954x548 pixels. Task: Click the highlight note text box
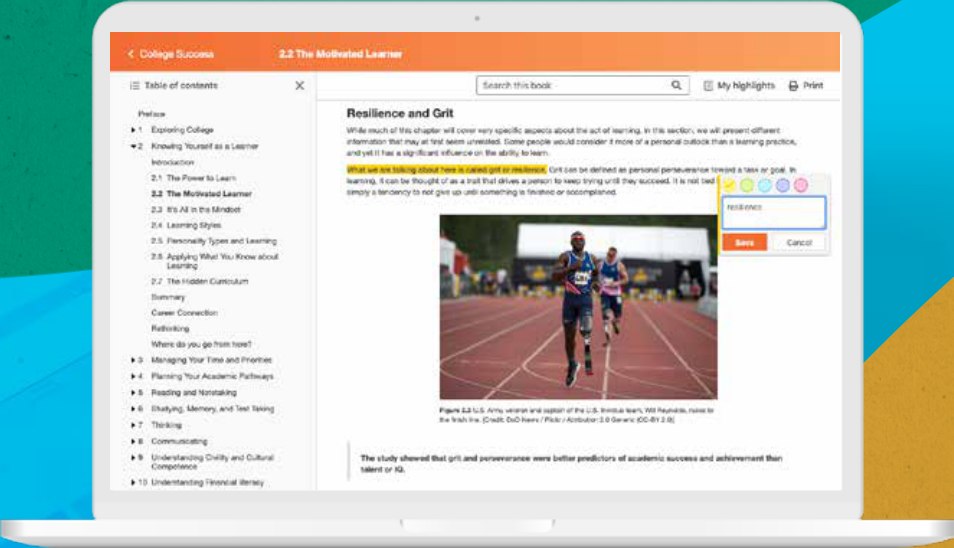pos(773,212)
